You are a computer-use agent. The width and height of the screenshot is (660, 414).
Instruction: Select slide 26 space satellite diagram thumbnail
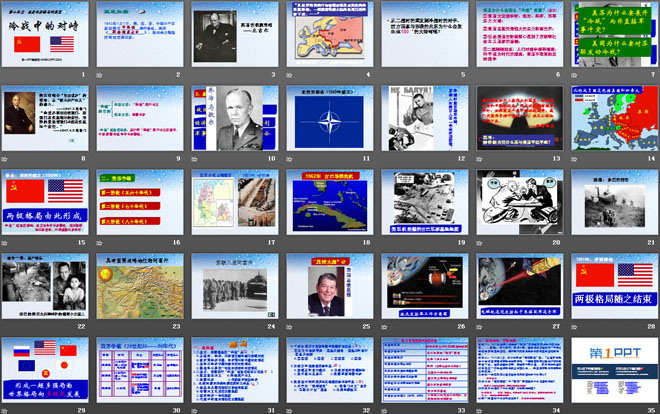pyautogui.click(x=425, y=286)
